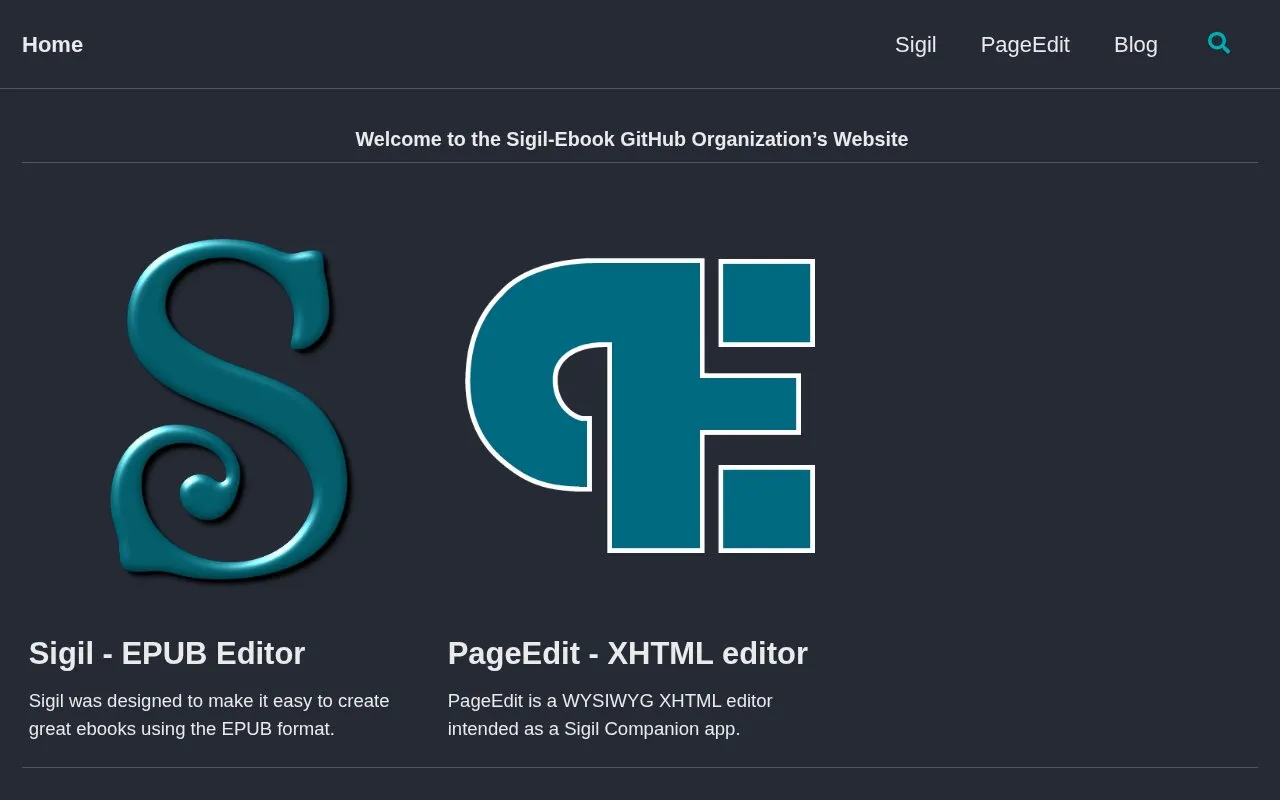Open the Blog menu item
Screen dimensions: 1280x800
point(1136,45)
